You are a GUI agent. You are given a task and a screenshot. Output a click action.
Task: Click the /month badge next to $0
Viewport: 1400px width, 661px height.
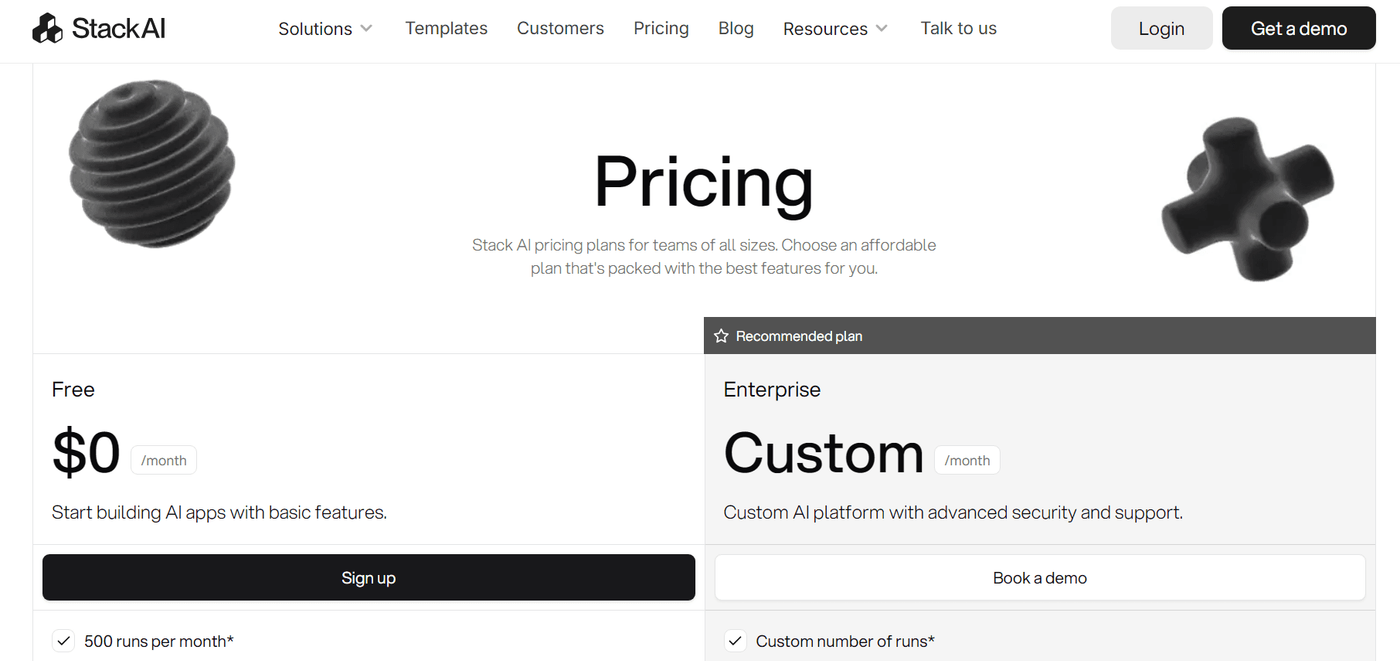(164, 461)
